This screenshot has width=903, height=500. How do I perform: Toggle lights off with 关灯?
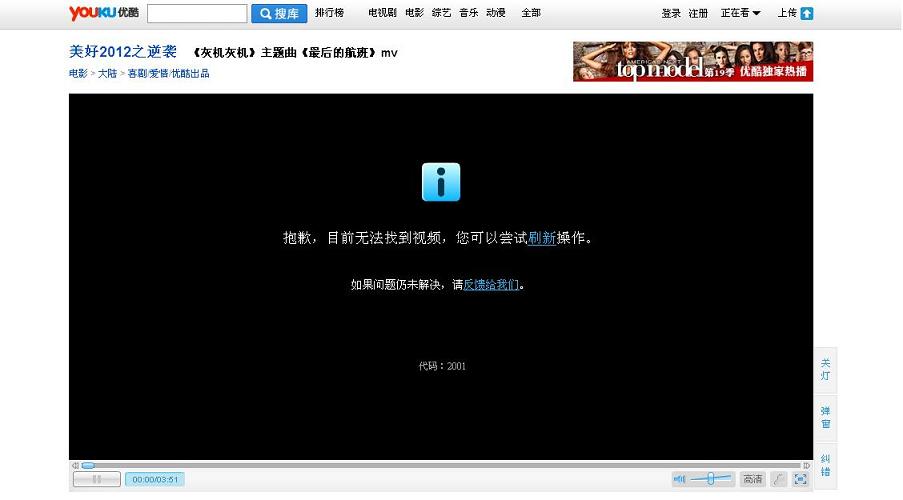click(825, 369)
